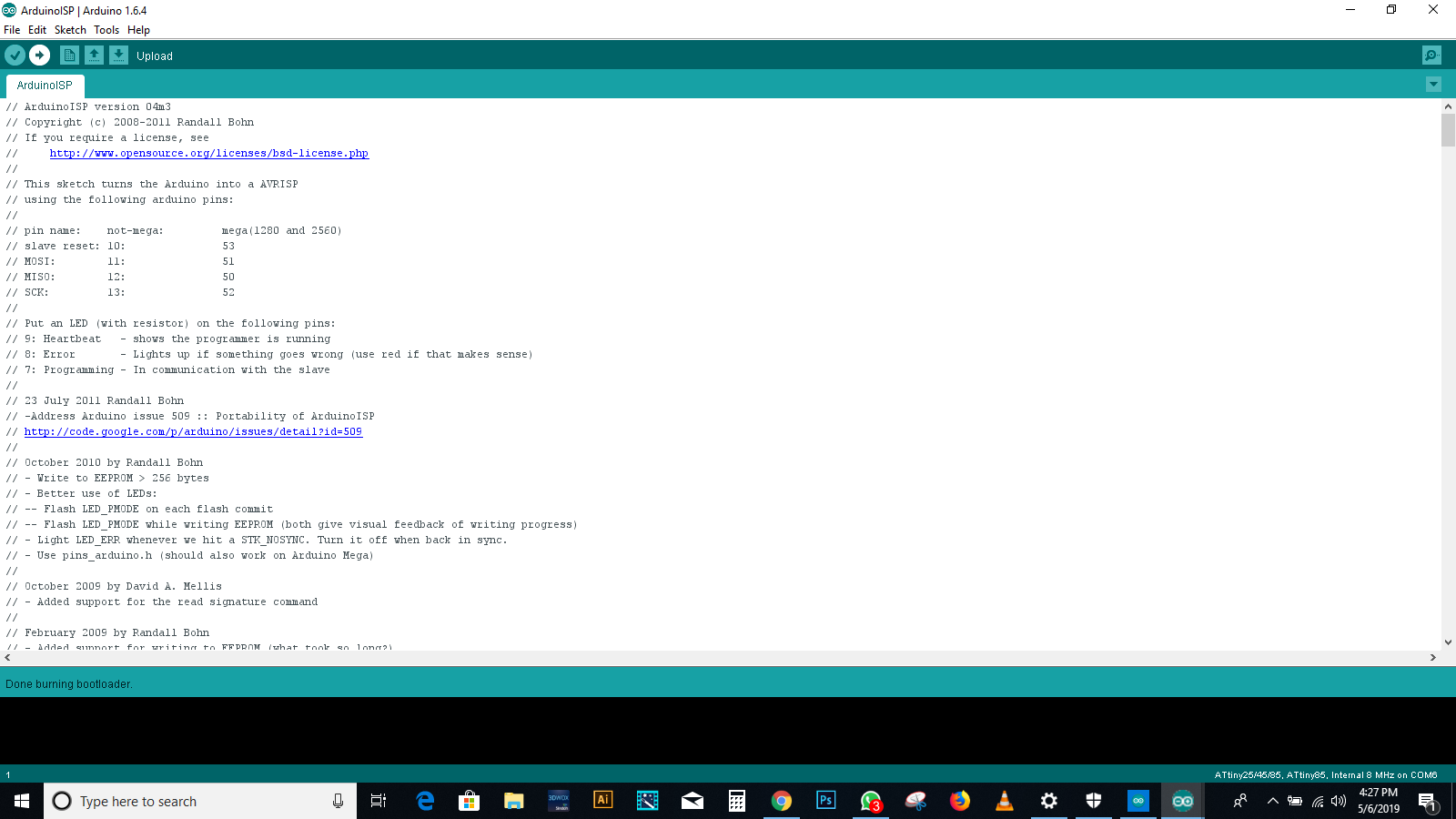Open VLC media player from taskbar
The image size is (1456, 819).
tap(1005, 801)
